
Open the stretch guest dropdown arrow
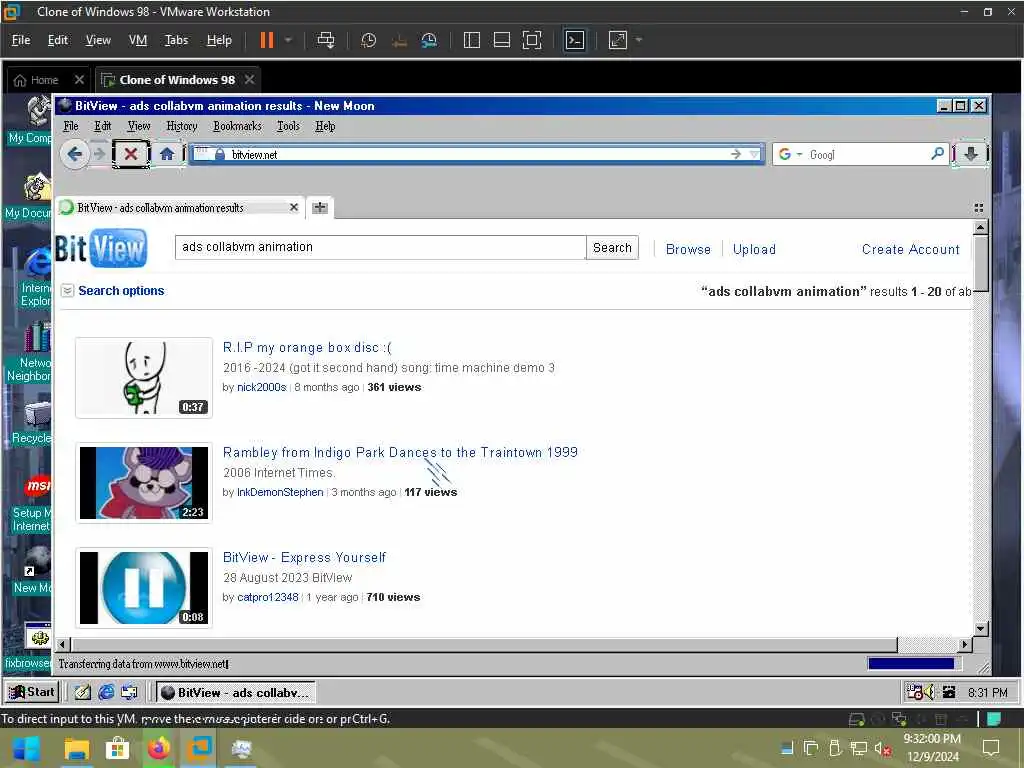(639, 40)
